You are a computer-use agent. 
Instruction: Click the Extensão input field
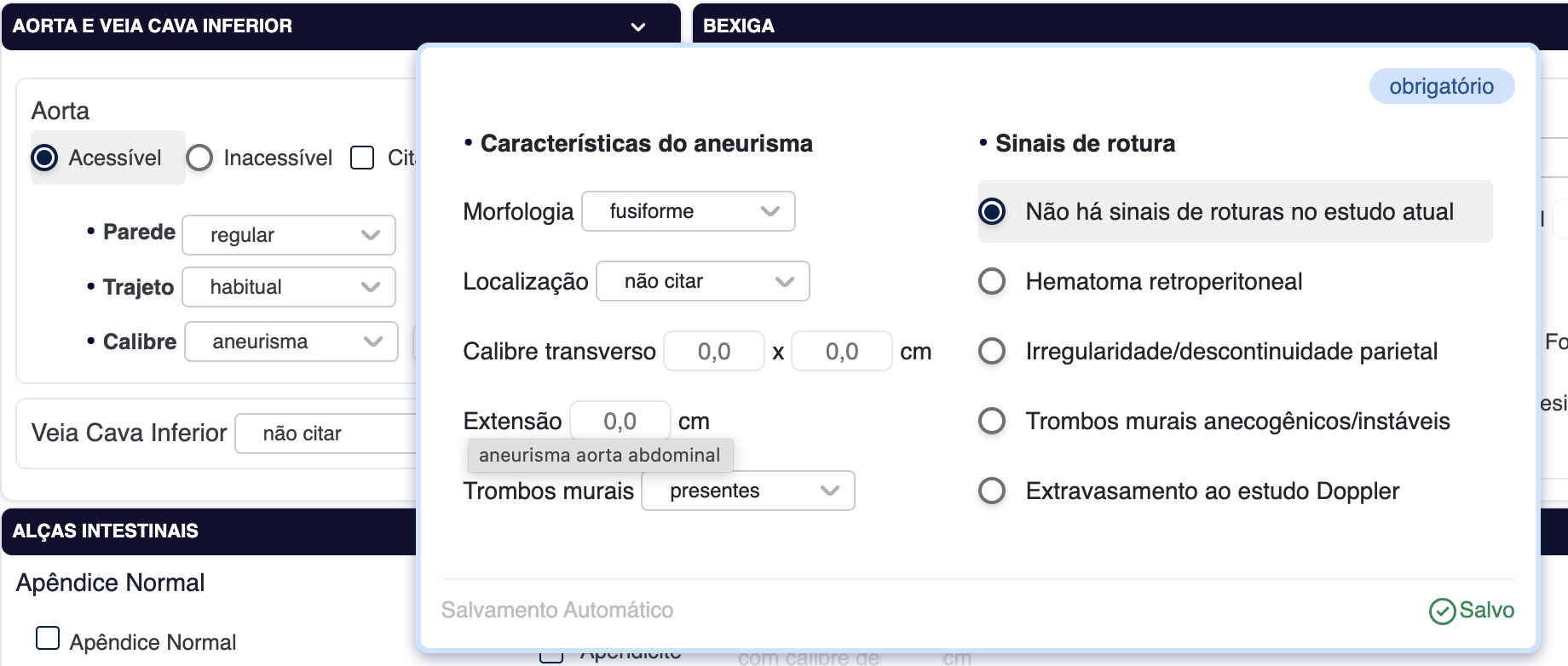pos(620,421)
